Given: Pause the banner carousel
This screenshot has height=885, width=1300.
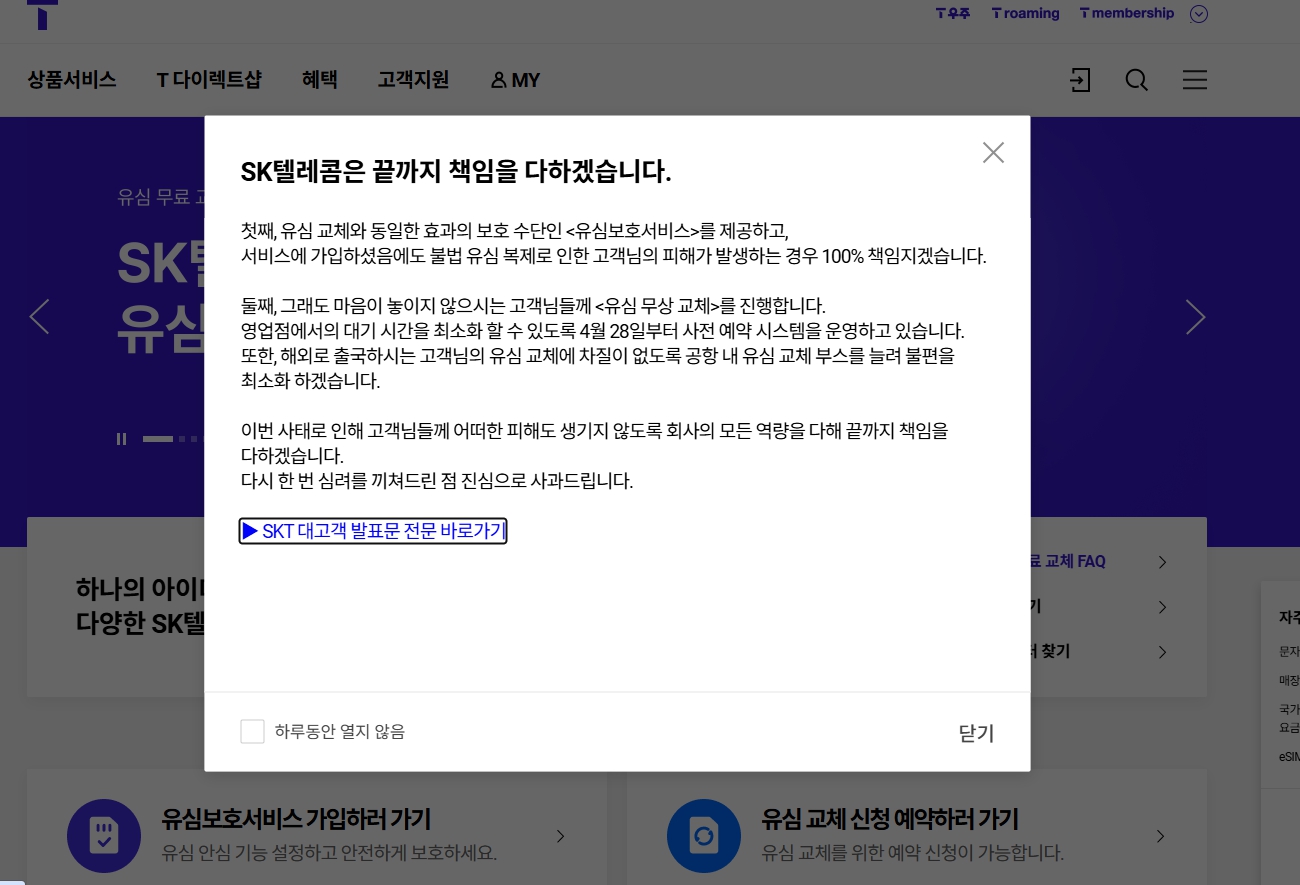Looking at the screenshot, I should pyautogui.click(x=121, y=439).
